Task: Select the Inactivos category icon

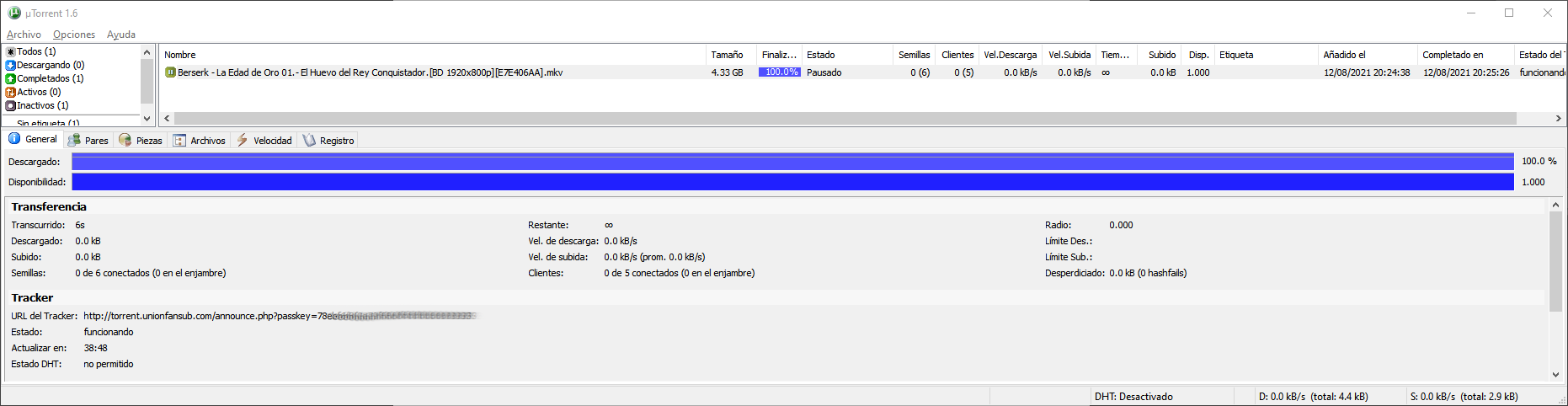Action: coord(11,105)
